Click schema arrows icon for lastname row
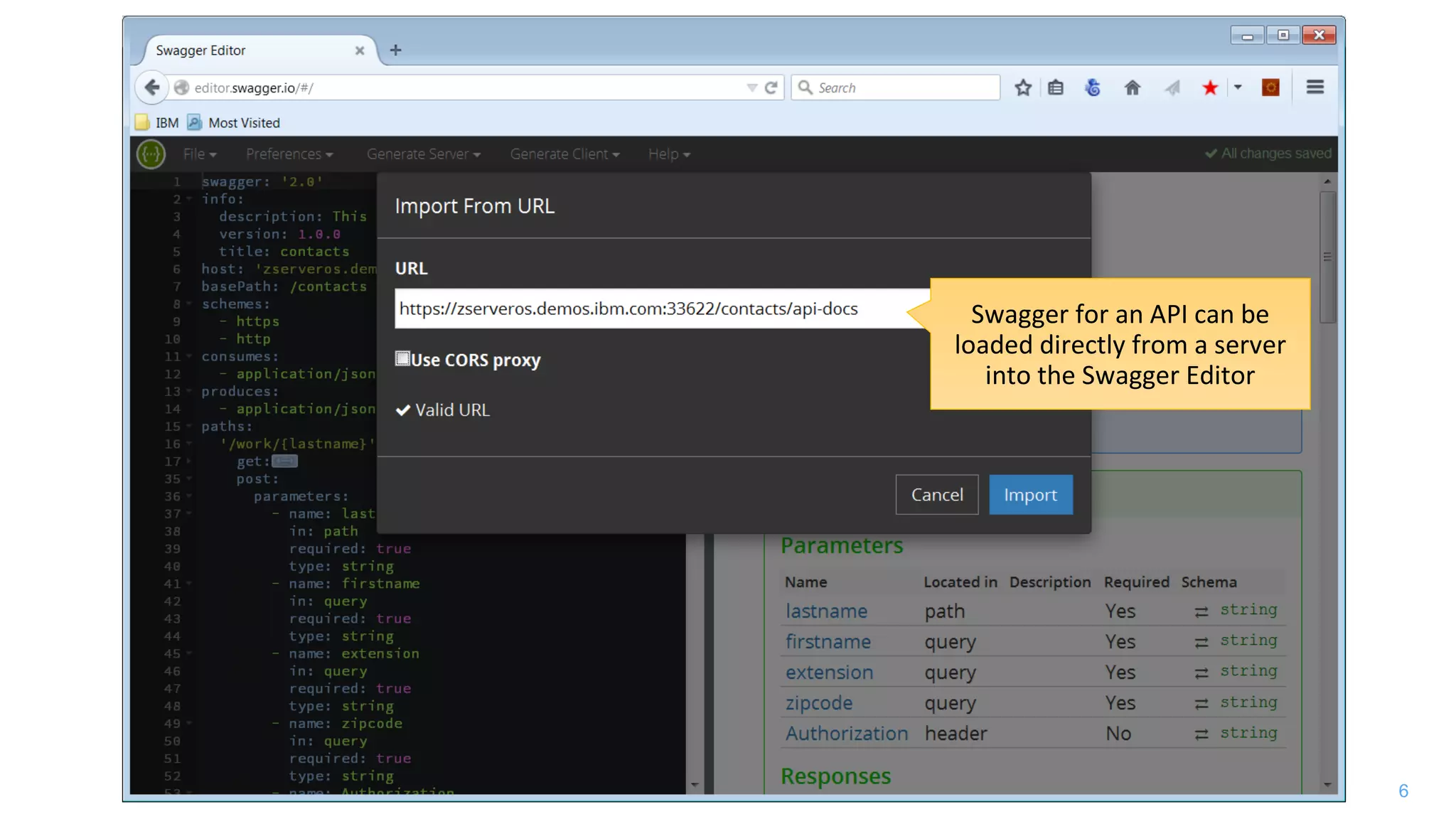1456x819 pixels. tap(1201, 611)
